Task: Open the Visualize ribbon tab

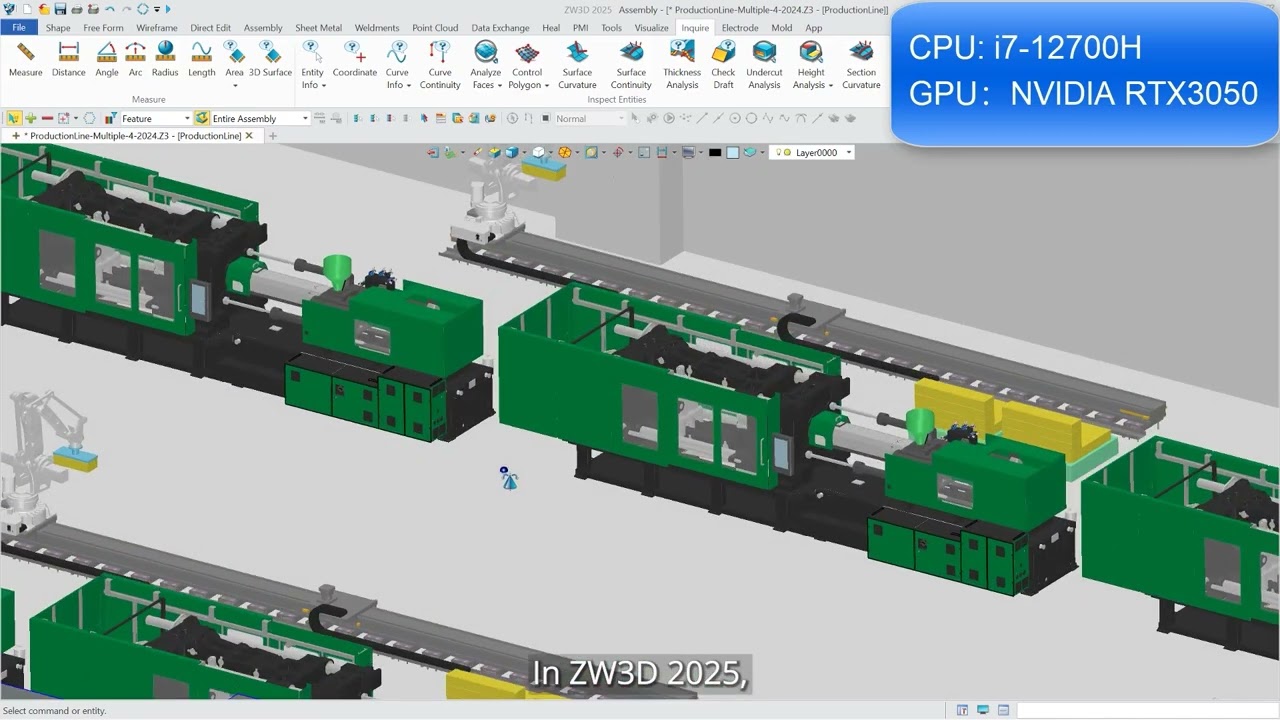Action: coord(651,28)
